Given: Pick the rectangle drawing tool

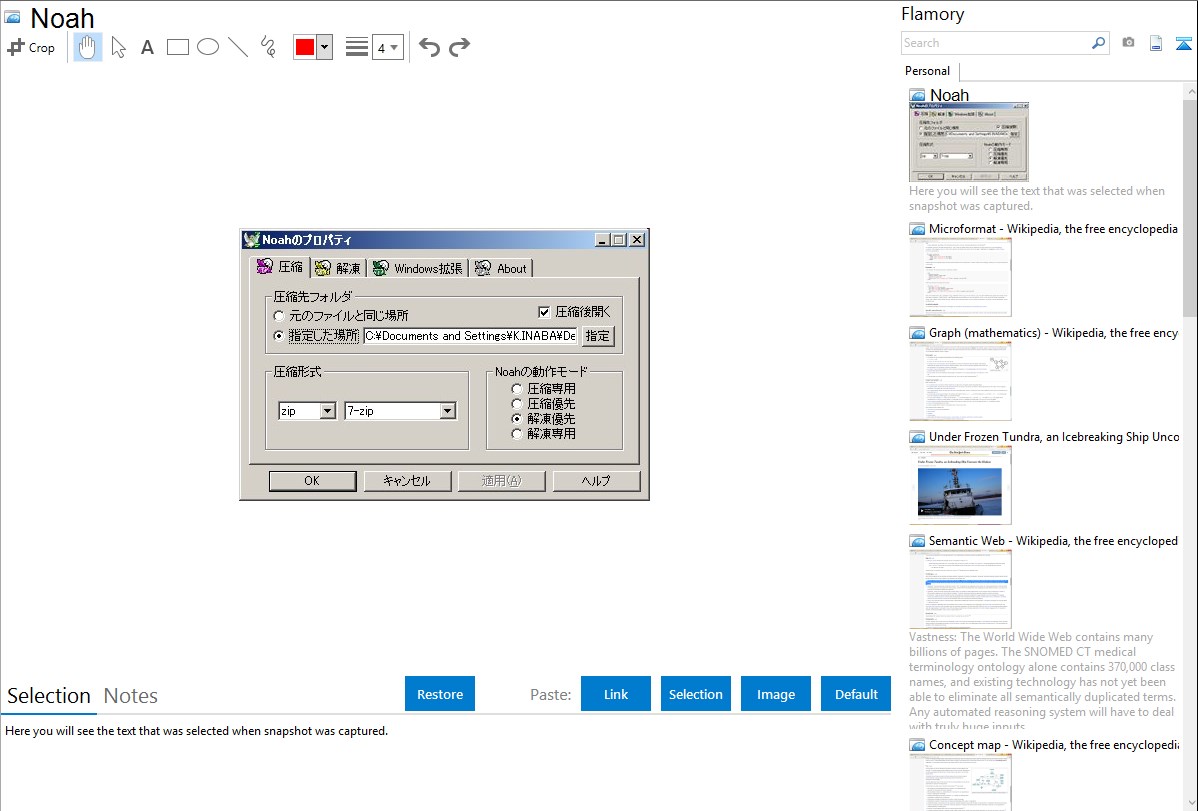Looking at the screenshot, I should coord(177,47).
